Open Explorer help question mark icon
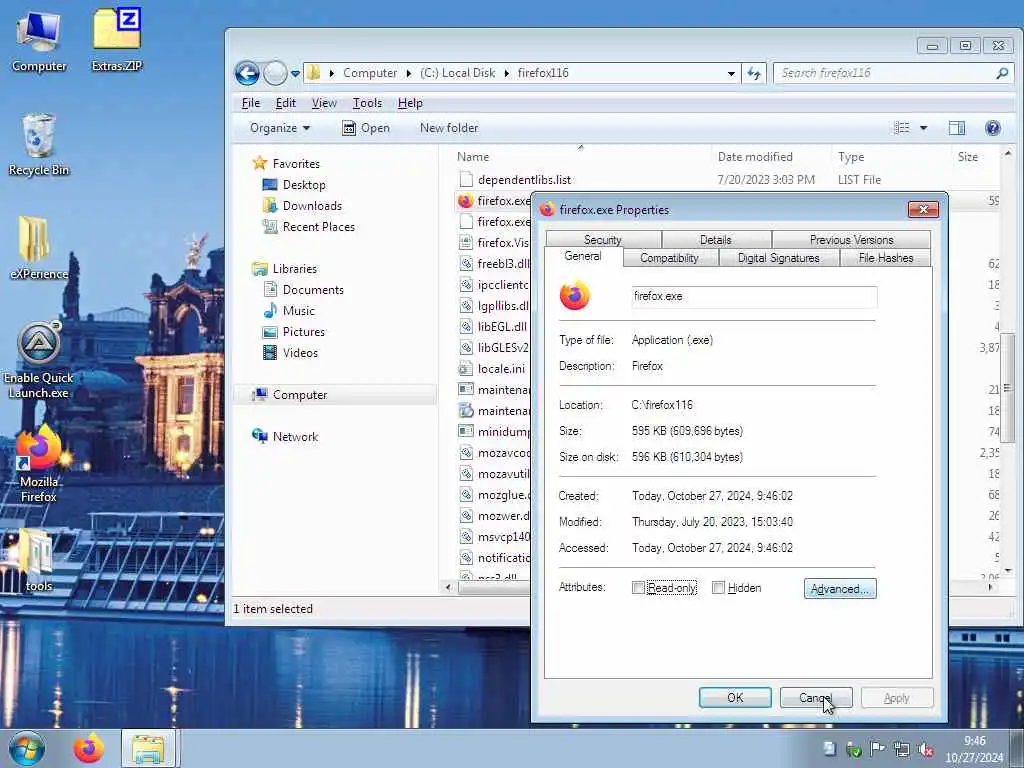Image resolution: width=1024 pixels, height=768 pixels. click(x=993, y=128)
